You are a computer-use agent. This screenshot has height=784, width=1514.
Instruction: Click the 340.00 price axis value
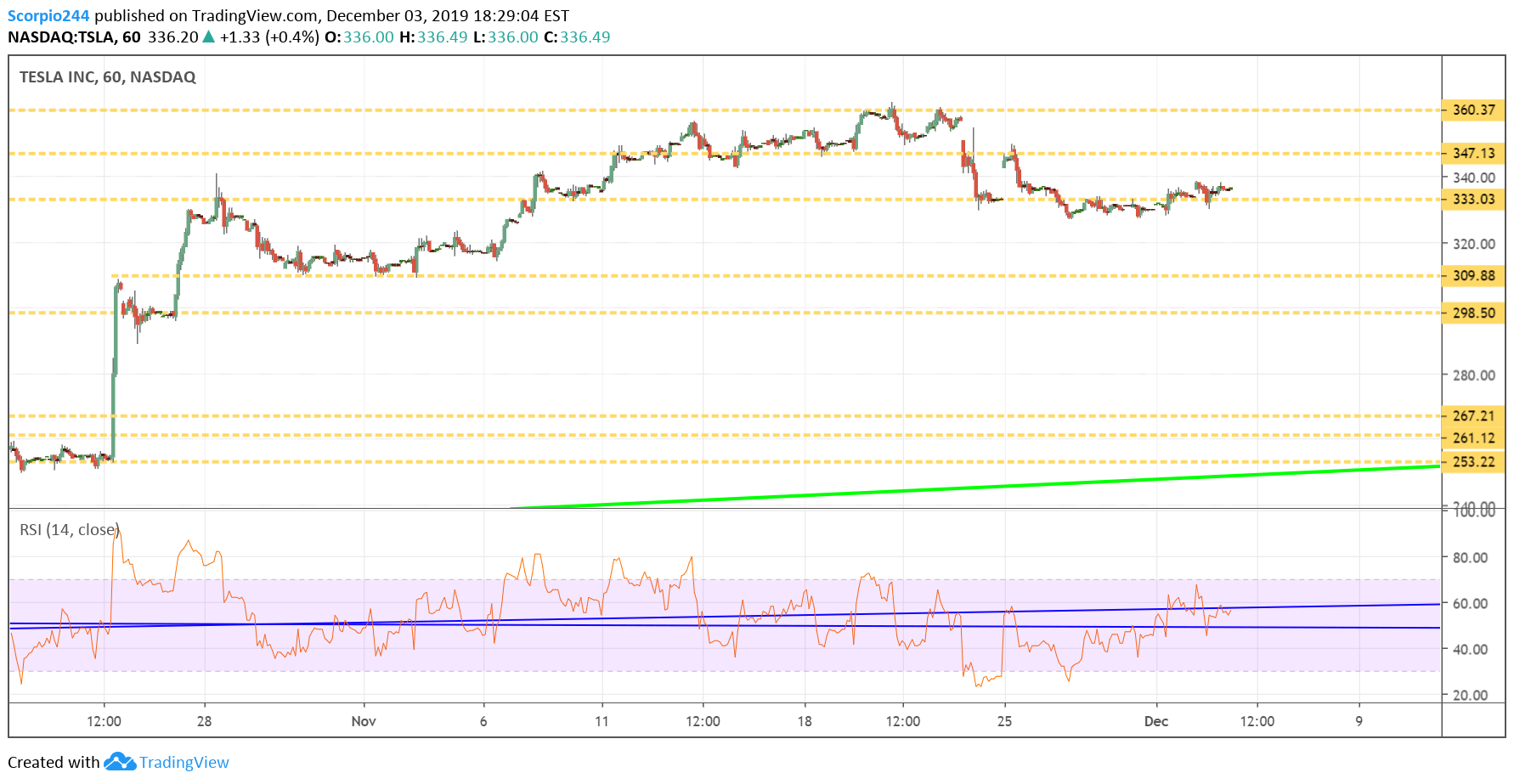tap(1473, 178)
